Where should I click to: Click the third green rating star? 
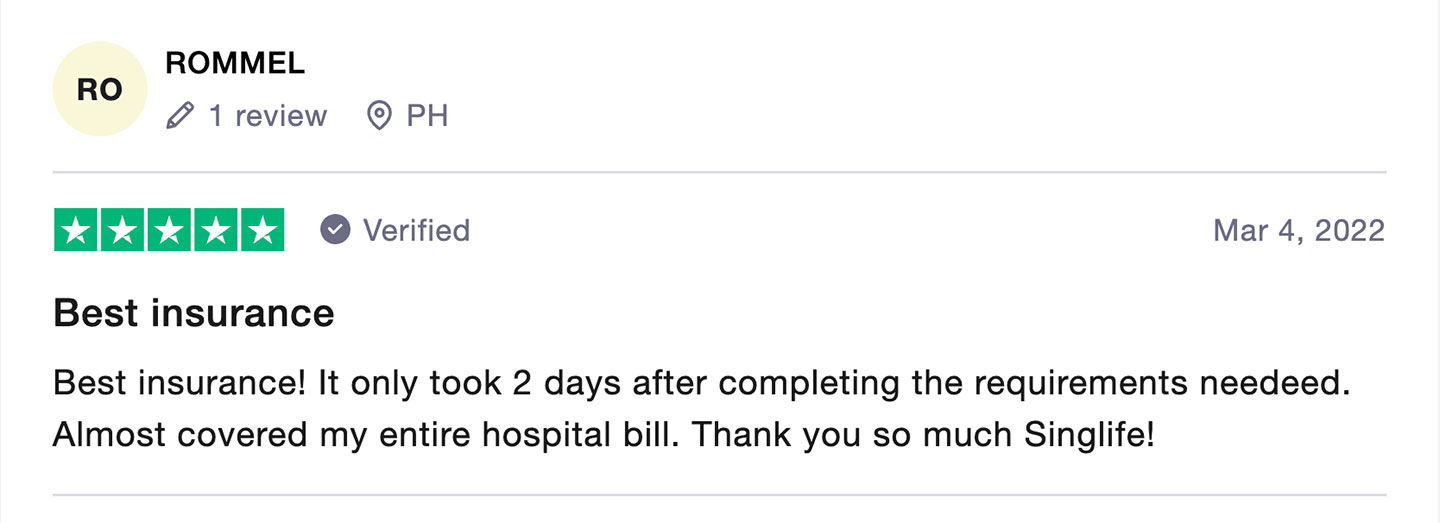tap(169, 230)
